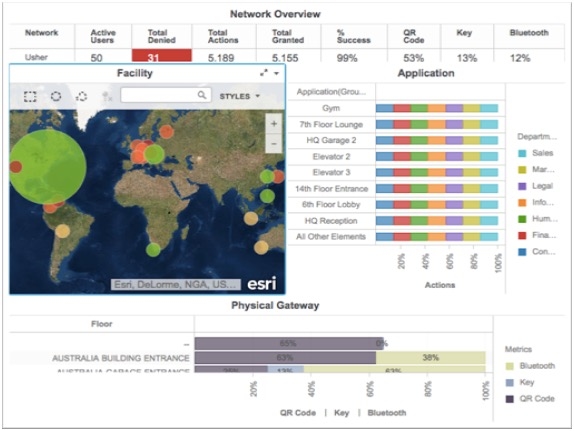The width and height of the screenshot is (574, 431).
Task: Click the magnifier icon in map search
Action: pyautogui.click(x=202, y=95)
